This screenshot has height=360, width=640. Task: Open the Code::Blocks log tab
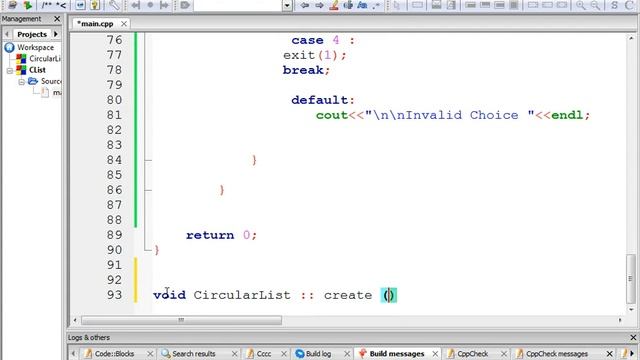tap(114, 354)
